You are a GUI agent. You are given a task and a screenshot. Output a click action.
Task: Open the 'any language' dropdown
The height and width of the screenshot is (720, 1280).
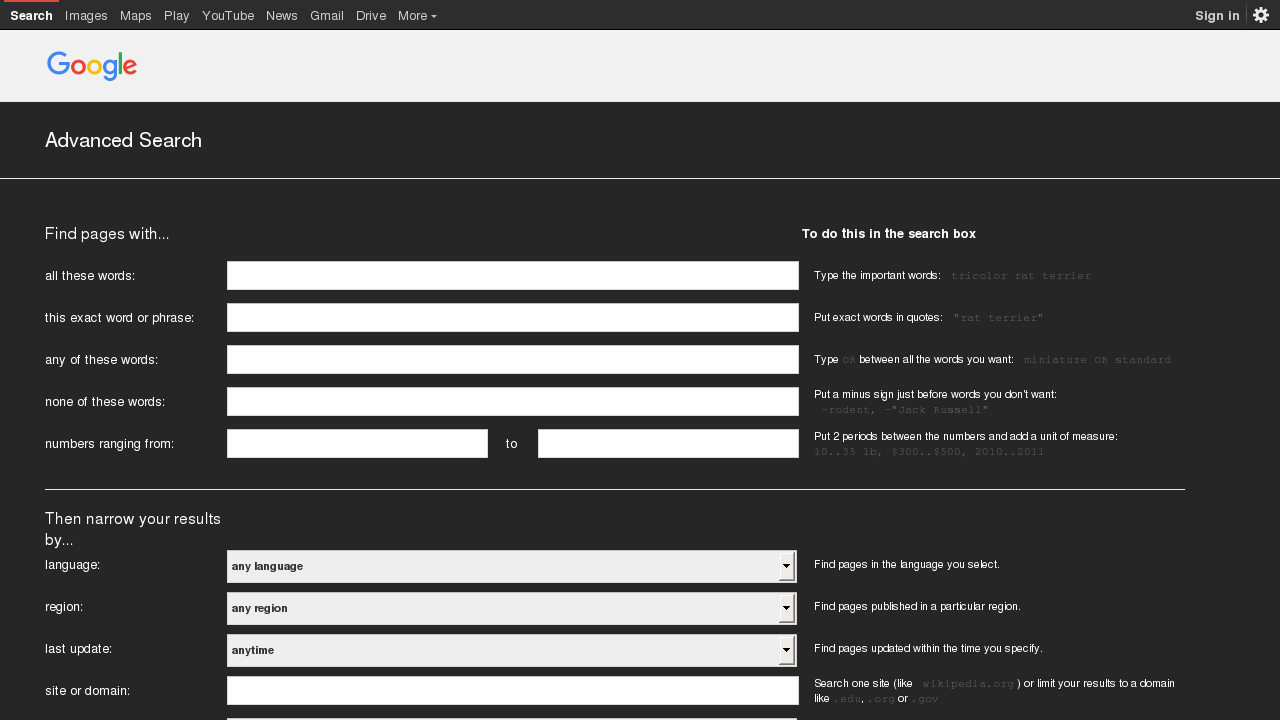(512, 566)
